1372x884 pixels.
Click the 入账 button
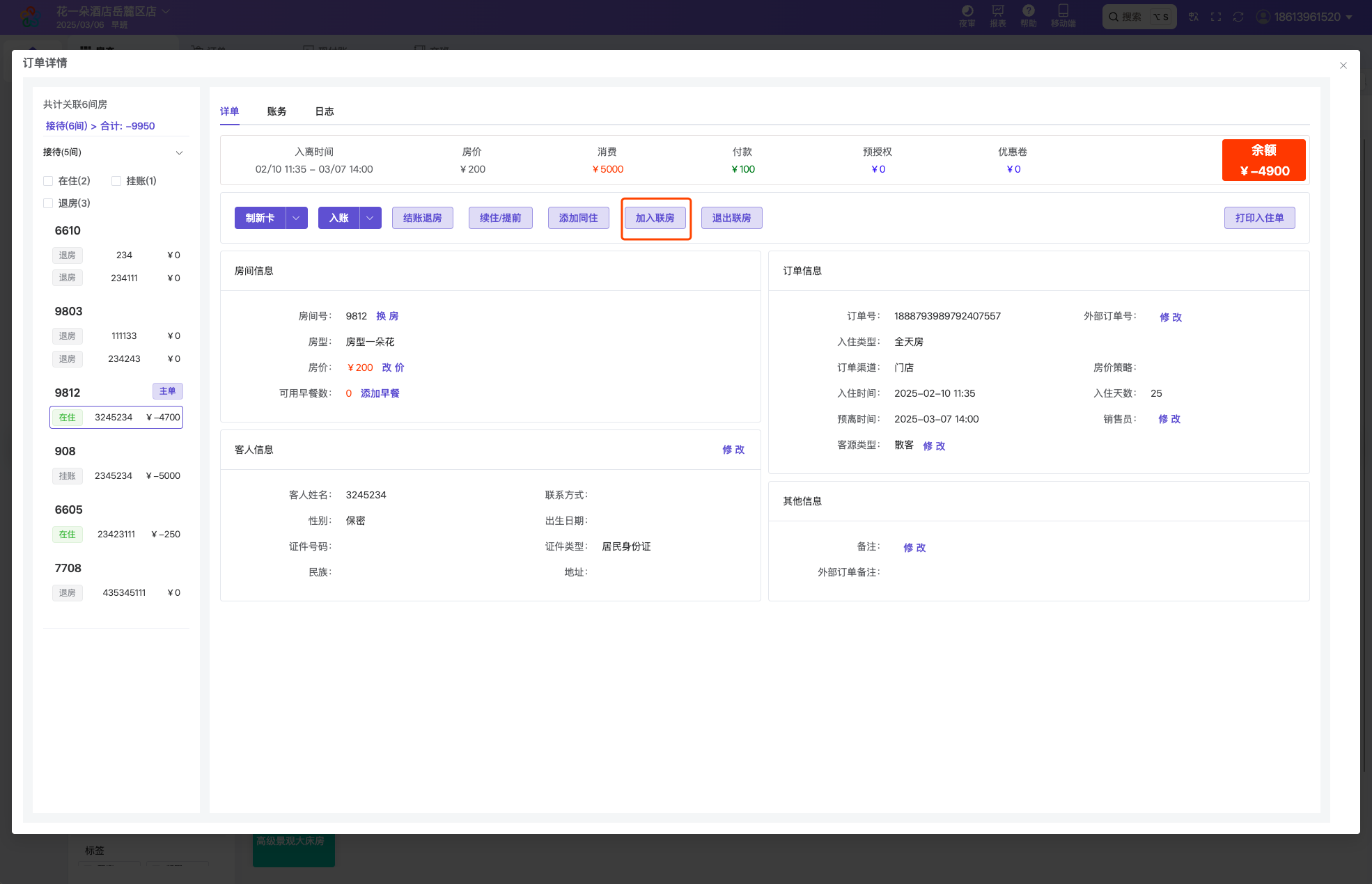(338, 218)
